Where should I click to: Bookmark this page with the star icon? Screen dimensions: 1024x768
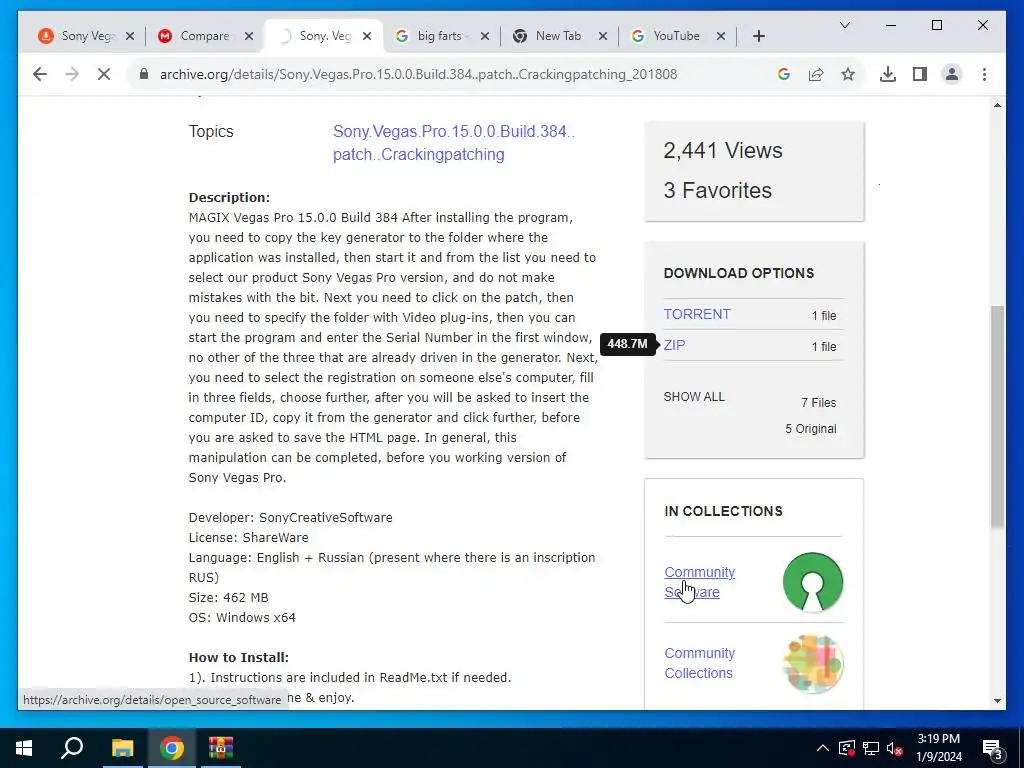848,74
